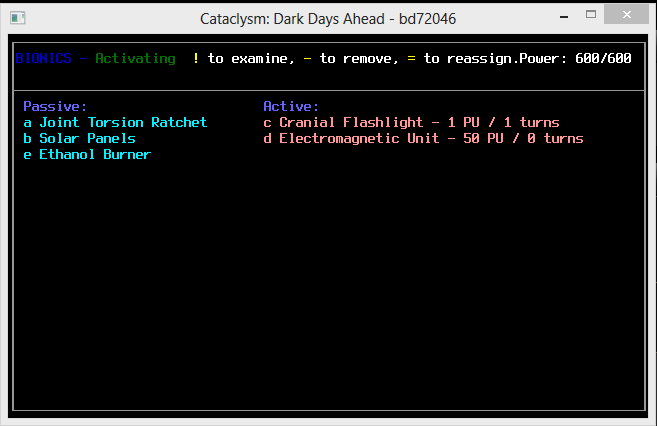The image size is (657, 426).
Task: Activate the Electromagnetic Unit bionic
Action: coord(423,139)
